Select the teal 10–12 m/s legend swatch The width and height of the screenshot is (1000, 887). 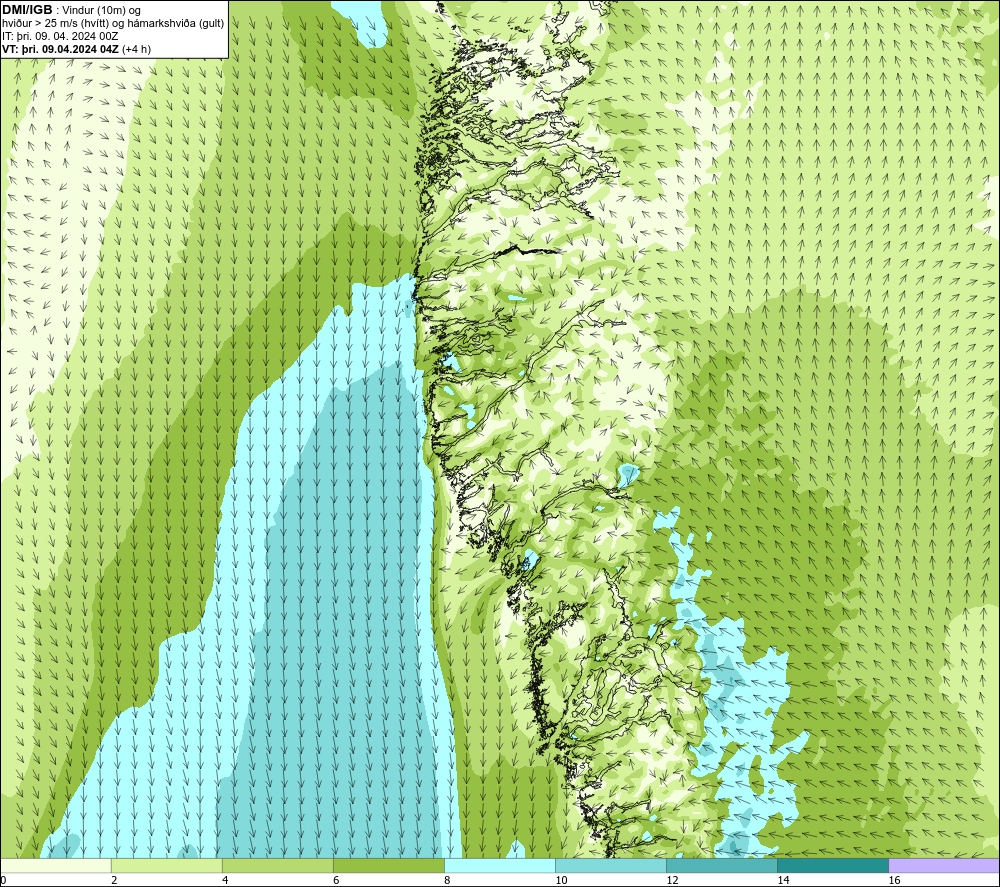pos(610,865)
